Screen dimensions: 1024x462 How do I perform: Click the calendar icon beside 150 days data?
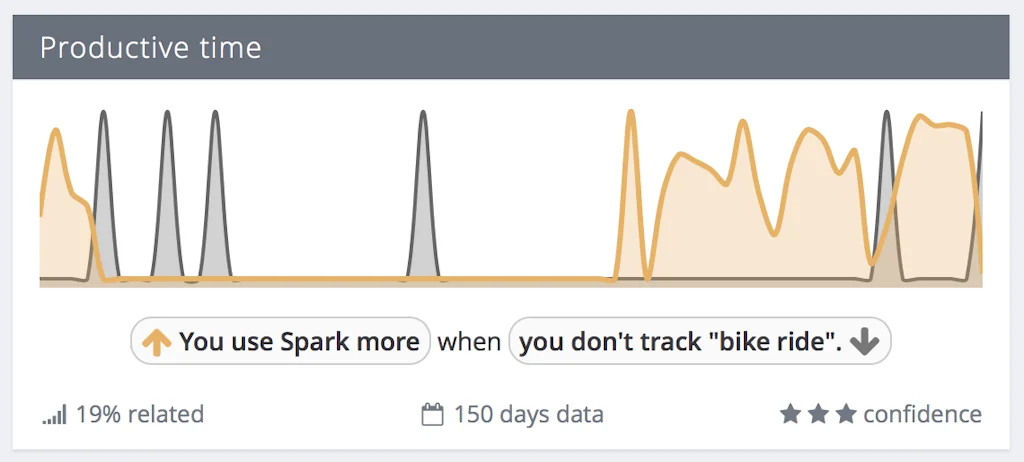432,414
